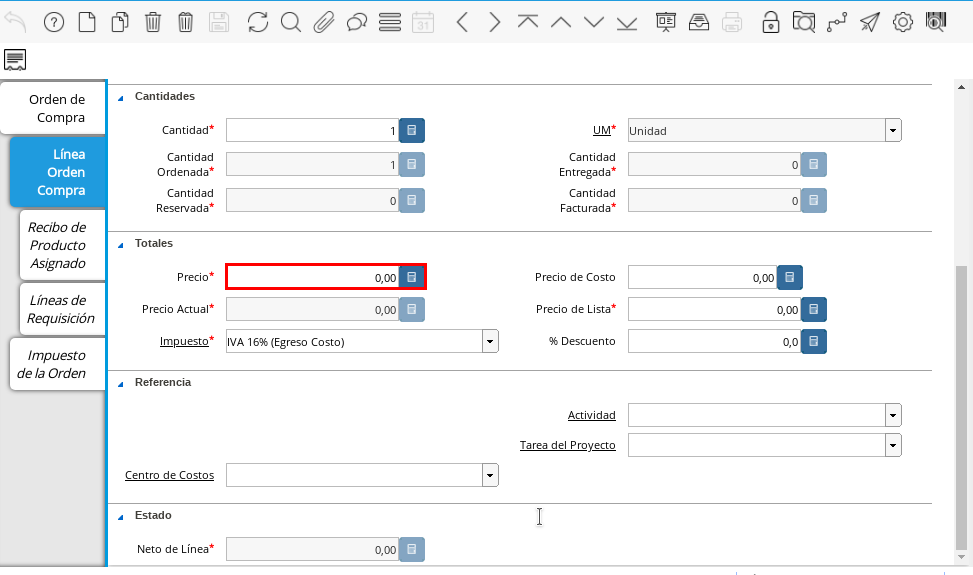
Task: Open calculator for Cantidad field
Action: click(x=411, y=131)
